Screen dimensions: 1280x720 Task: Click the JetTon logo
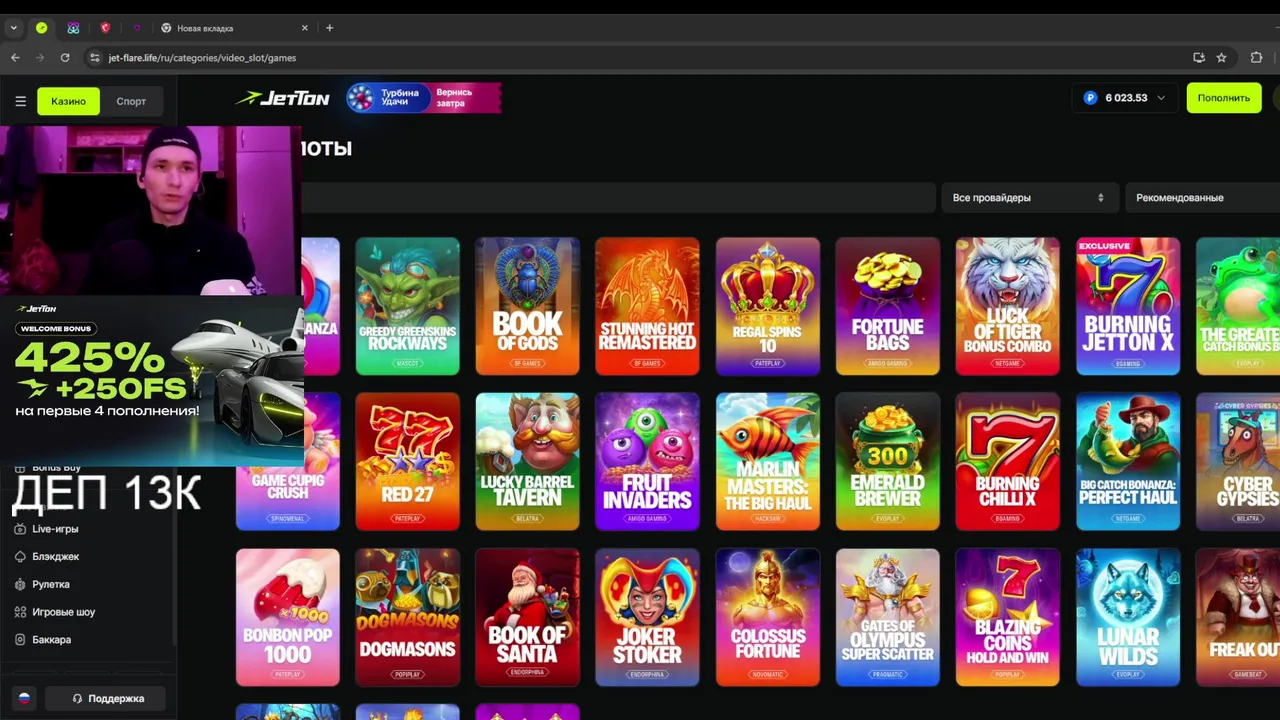pos(282,98)
